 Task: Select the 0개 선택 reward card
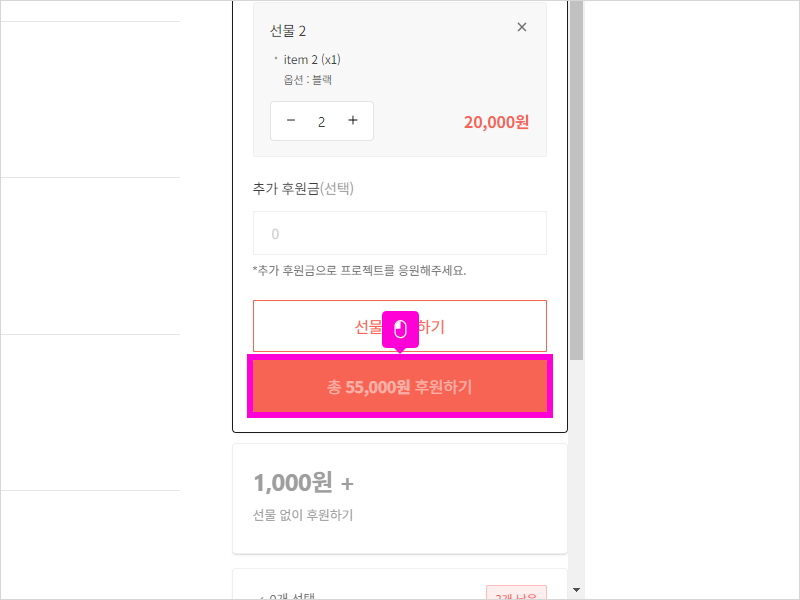tap(399, 584)
